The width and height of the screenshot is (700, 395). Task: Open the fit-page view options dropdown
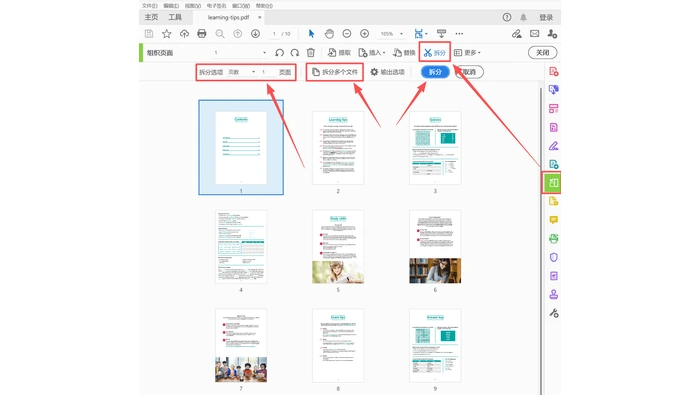[421, 33]
